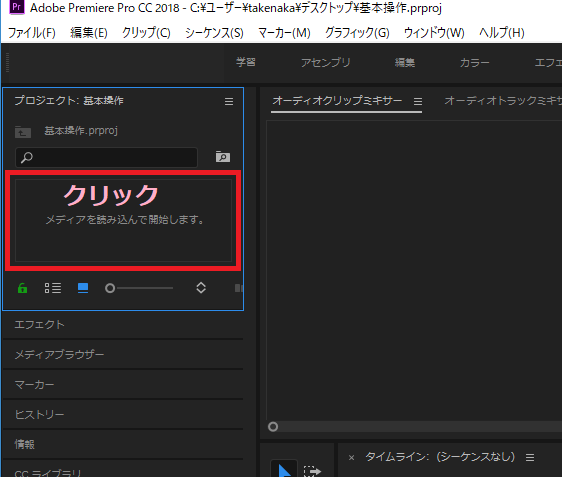The height and width of the screenshot is (477, 562).
Task: Switch to the 編集 workspace
Action: (405, 62)
